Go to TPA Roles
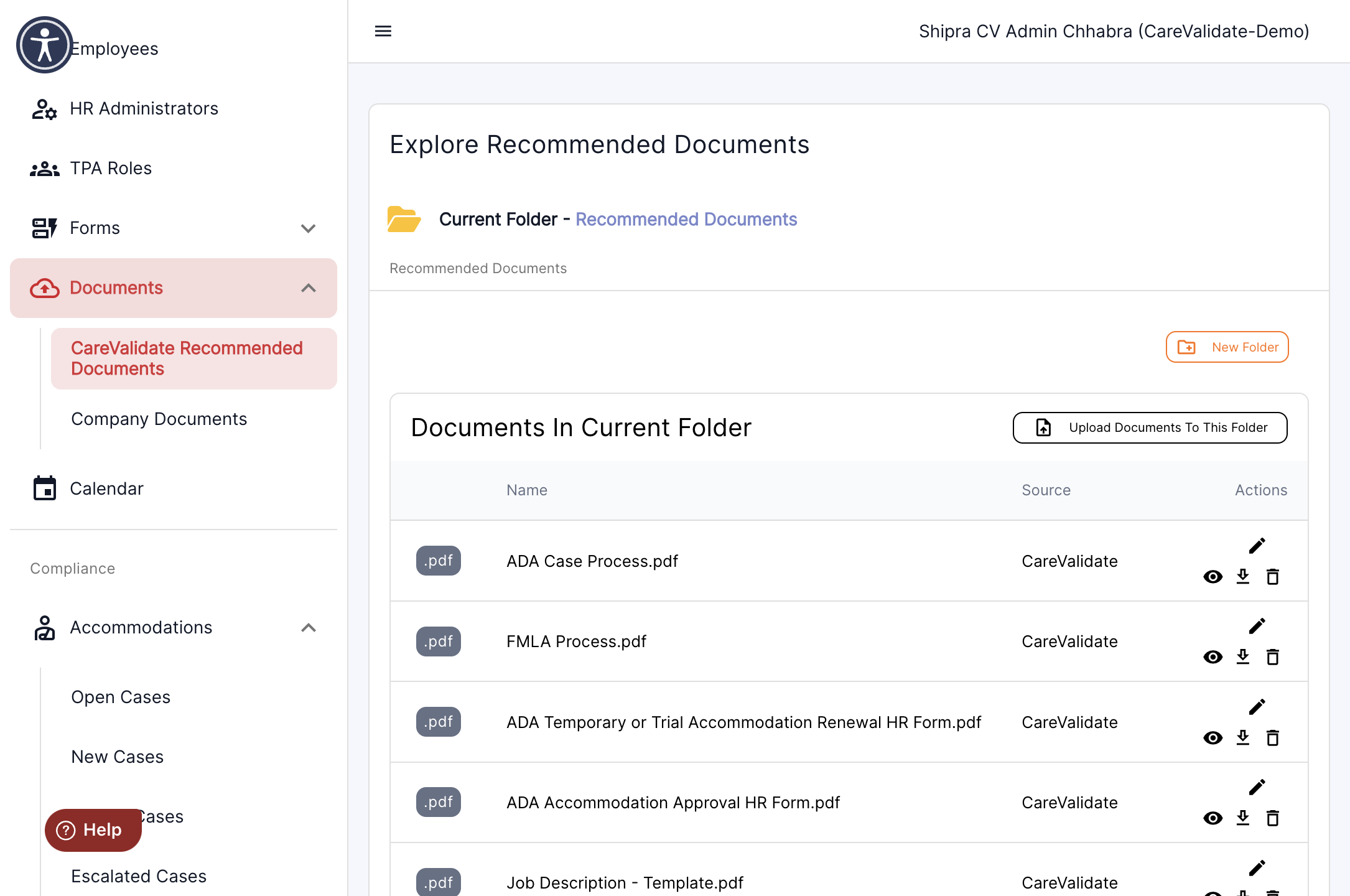The height and width of the screenshot is (896, 1350). tap(174, 169)
